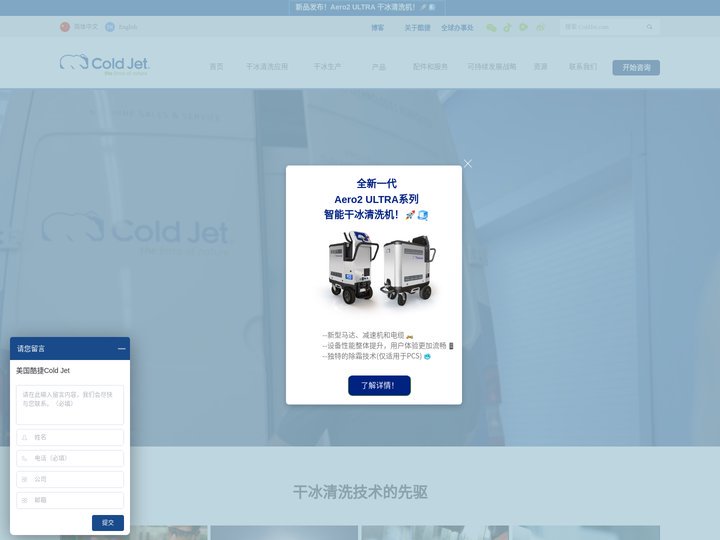Open the 关于酷捷 about link

click(x=417, y=28)
